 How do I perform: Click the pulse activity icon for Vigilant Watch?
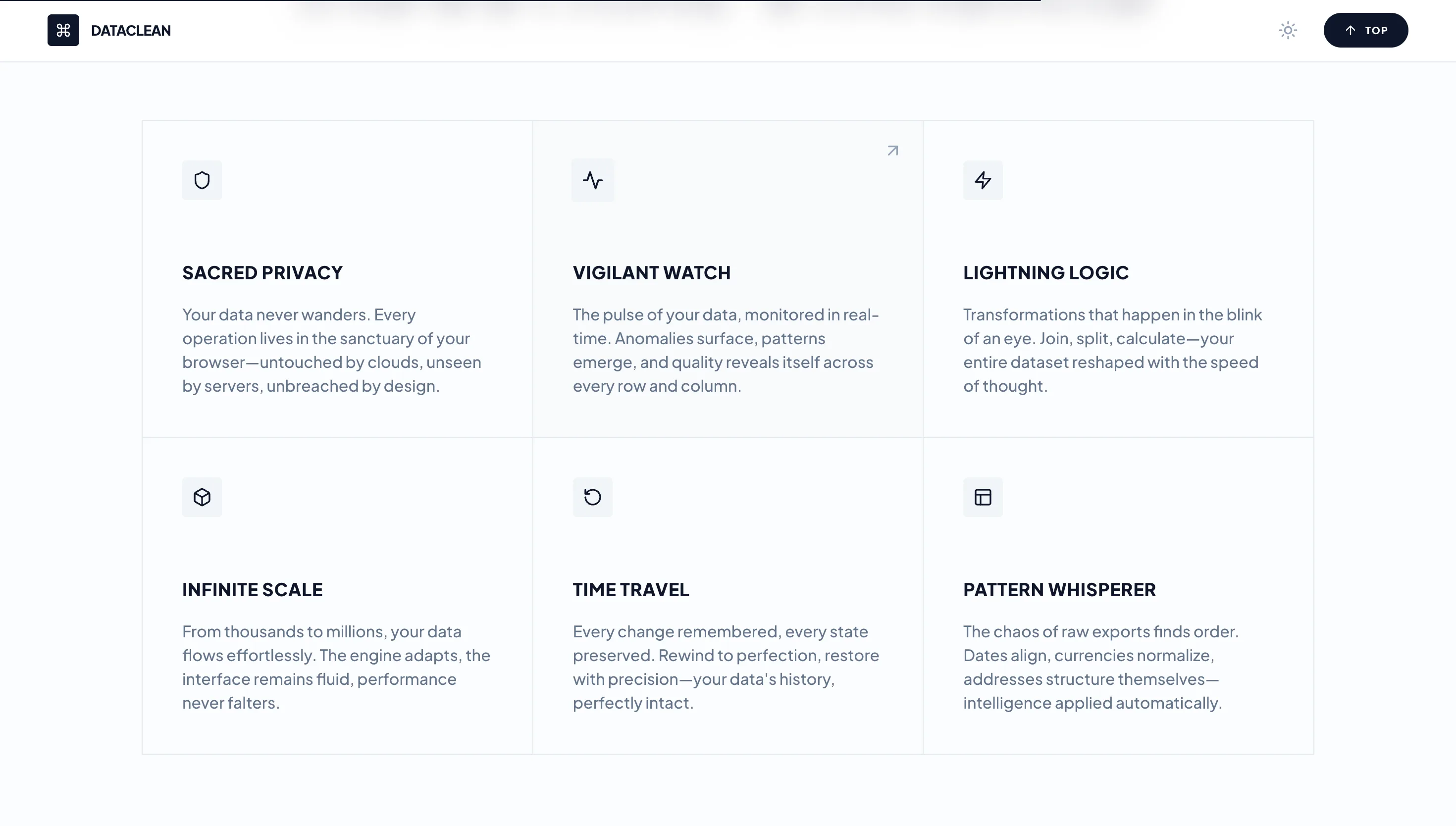[592, 180]
